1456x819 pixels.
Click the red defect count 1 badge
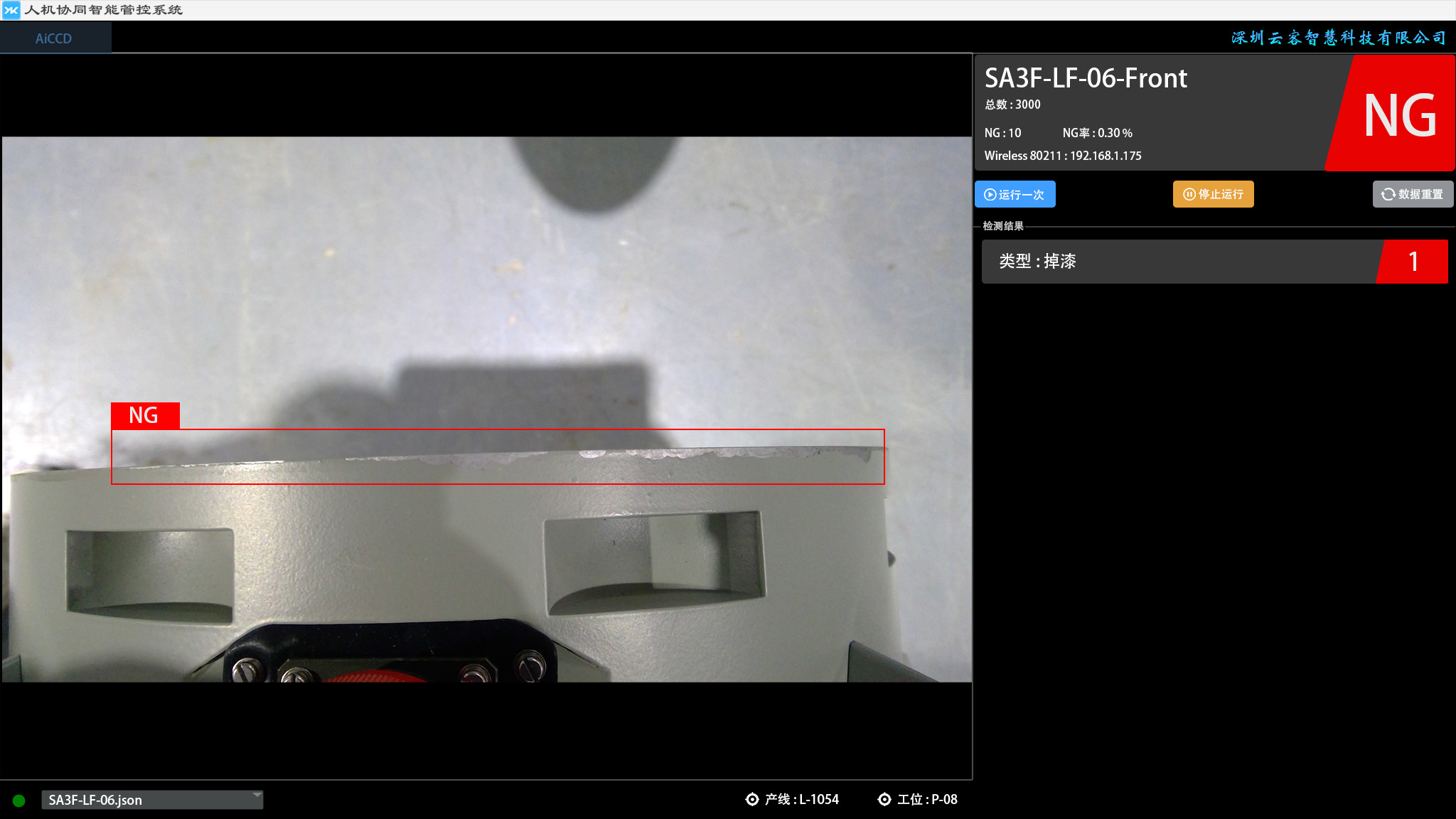[x=1413, y=262]
